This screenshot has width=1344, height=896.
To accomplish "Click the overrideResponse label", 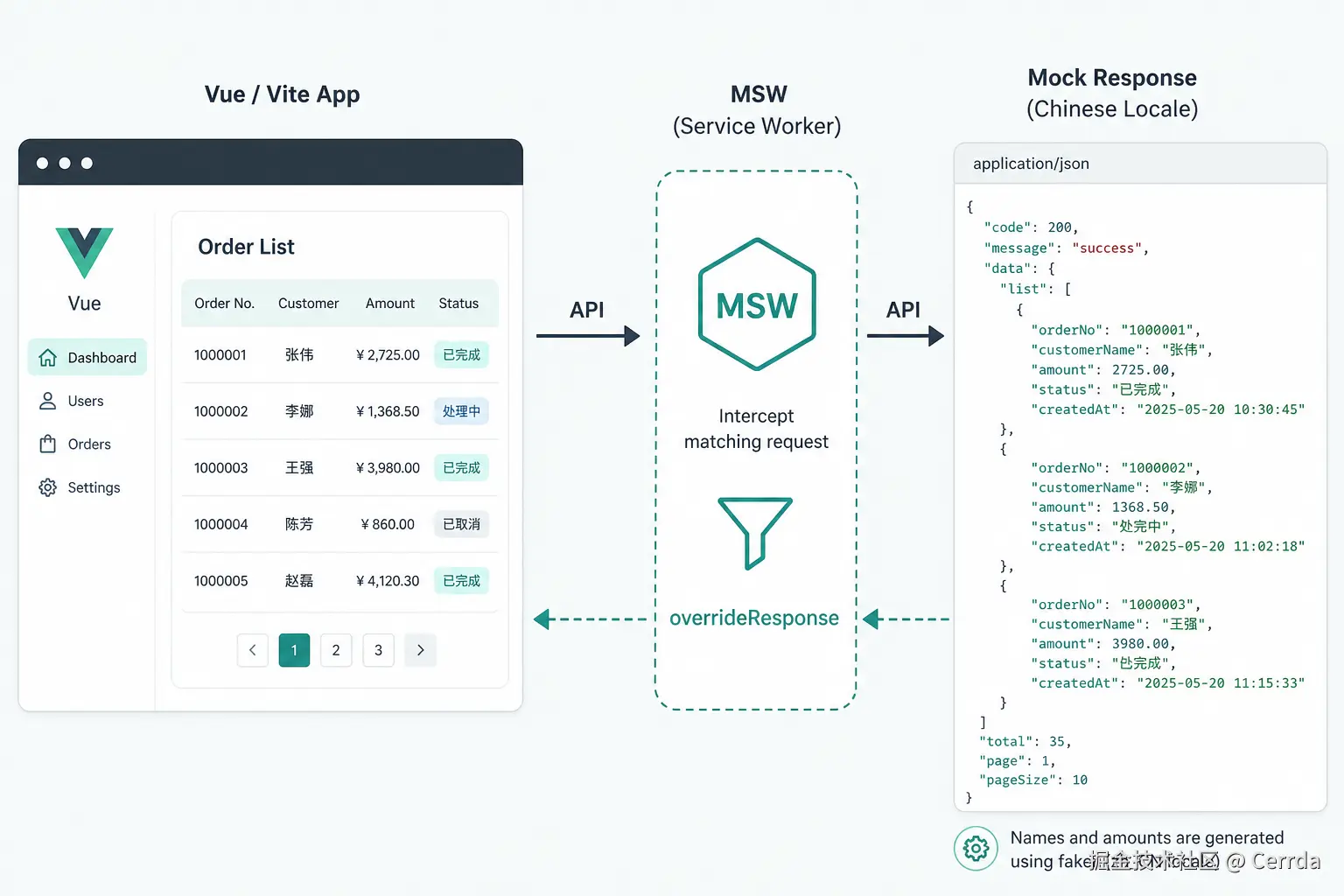I will (754, 618).
